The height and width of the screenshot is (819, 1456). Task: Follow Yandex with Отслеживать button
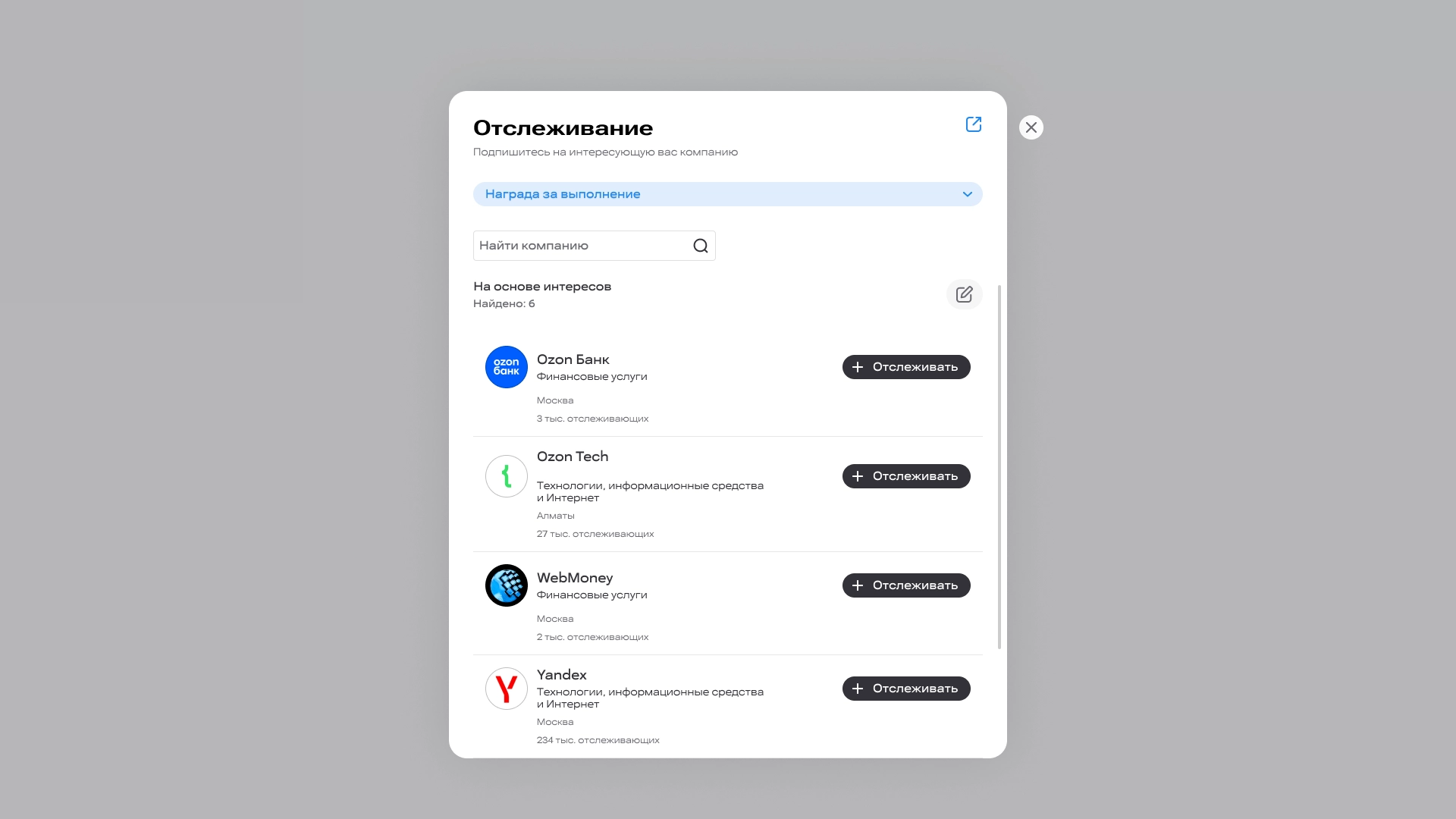pos(906,689)
